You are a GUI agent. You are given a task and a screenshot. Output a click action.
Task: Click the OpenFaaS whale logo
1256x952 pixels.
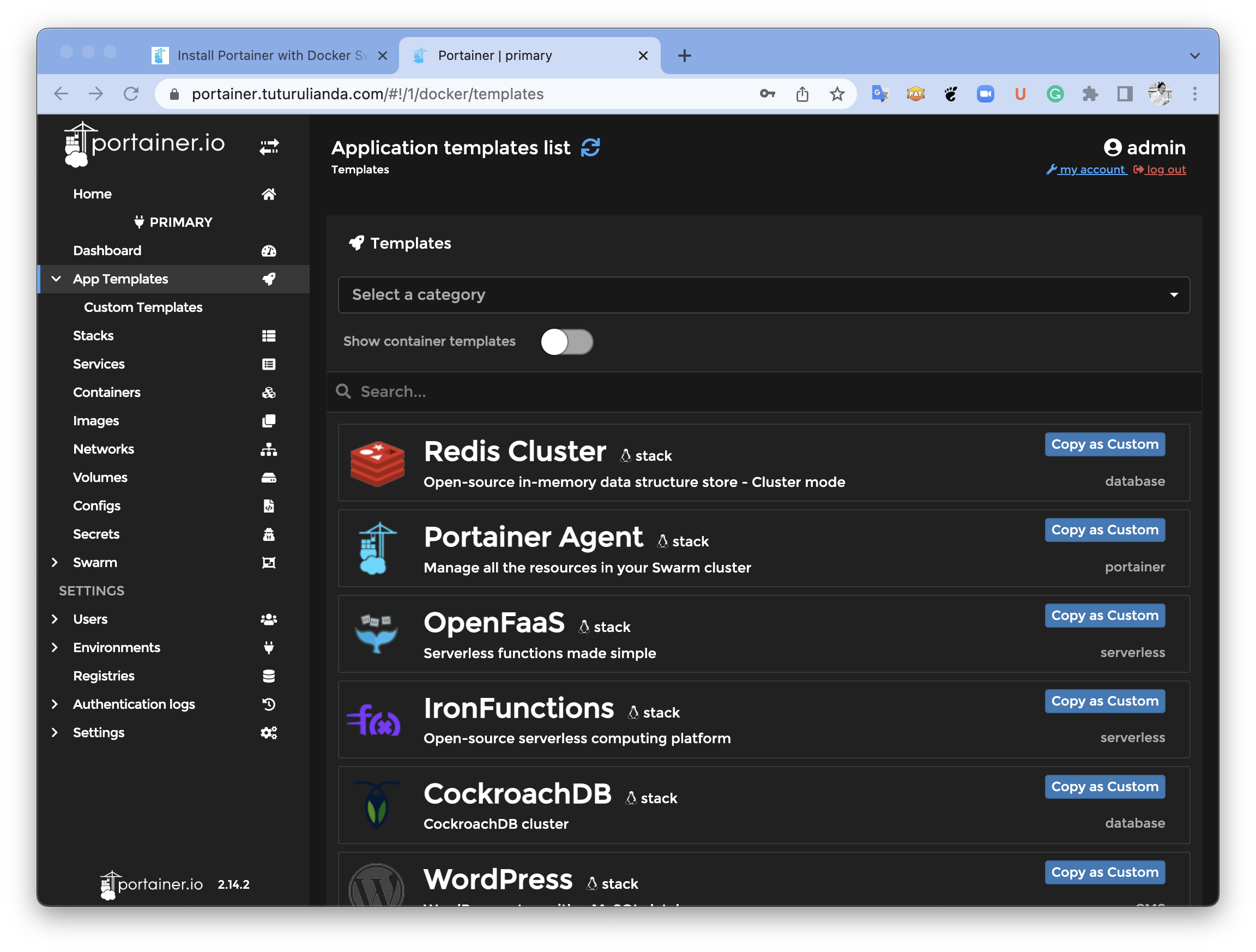tap(376, 634)
